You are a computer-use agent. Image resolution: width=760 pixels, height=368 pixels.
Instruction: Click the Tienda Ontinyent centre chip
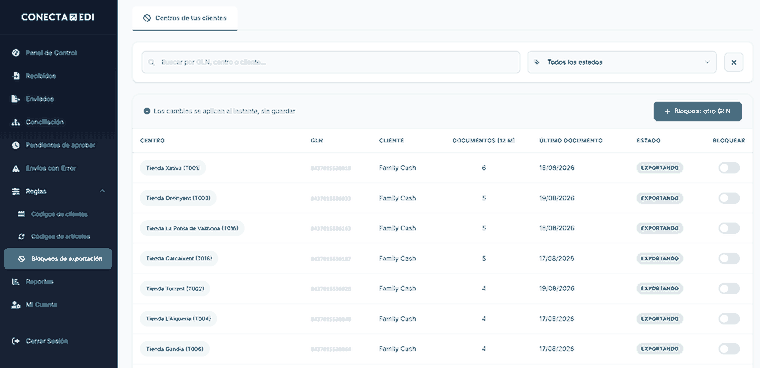(178, 198)
